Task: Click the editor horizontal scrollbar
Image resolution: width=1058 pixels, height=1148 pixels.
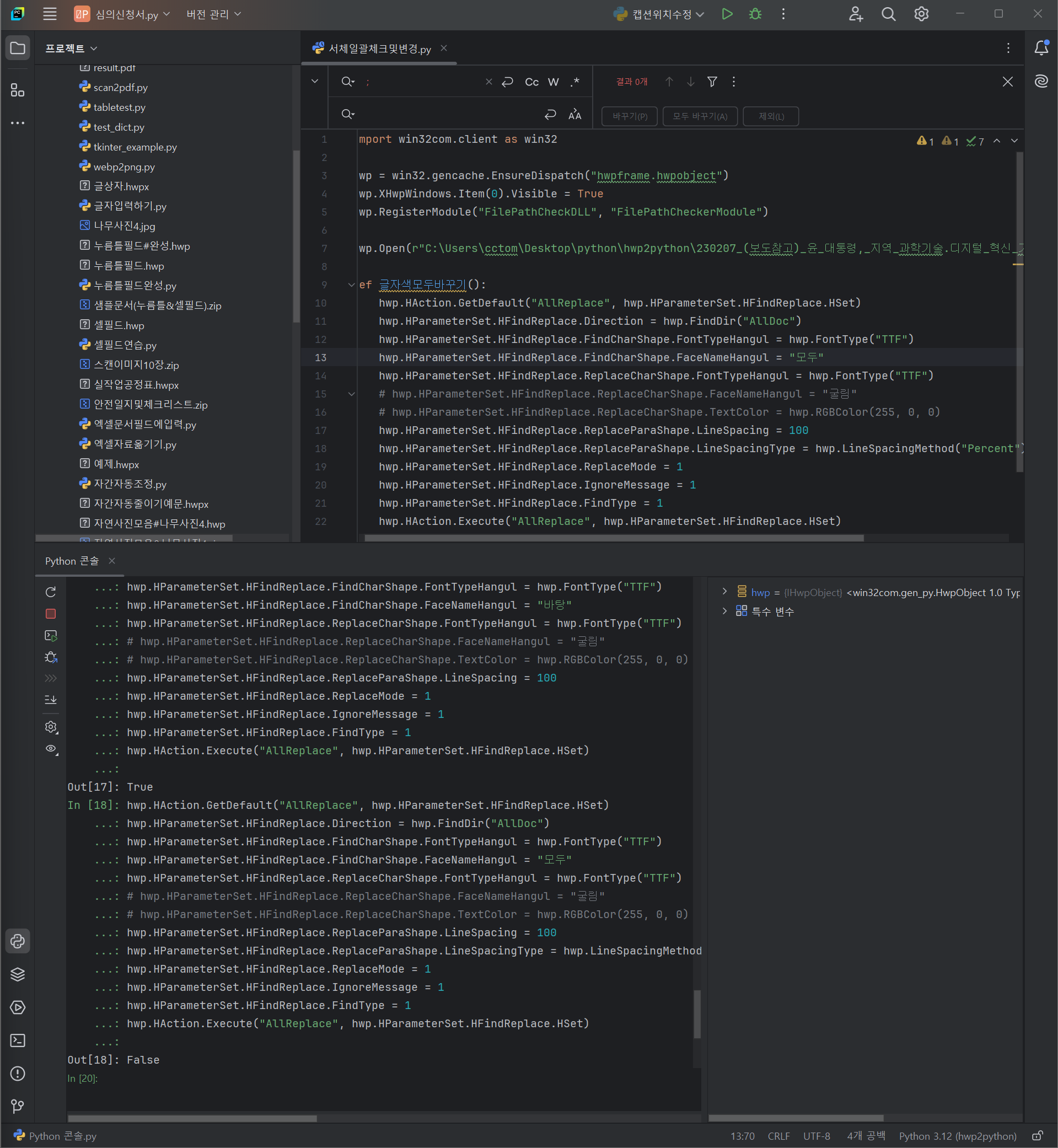Action: pyautogui.click(x=614, y=538)
